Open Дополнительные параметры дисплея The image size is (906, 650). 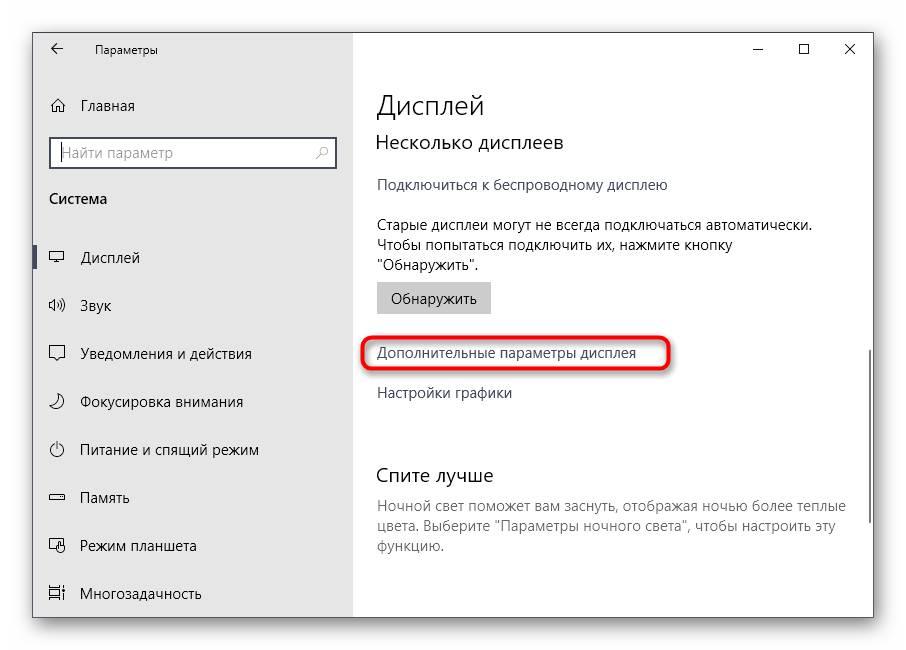[506, 354]
